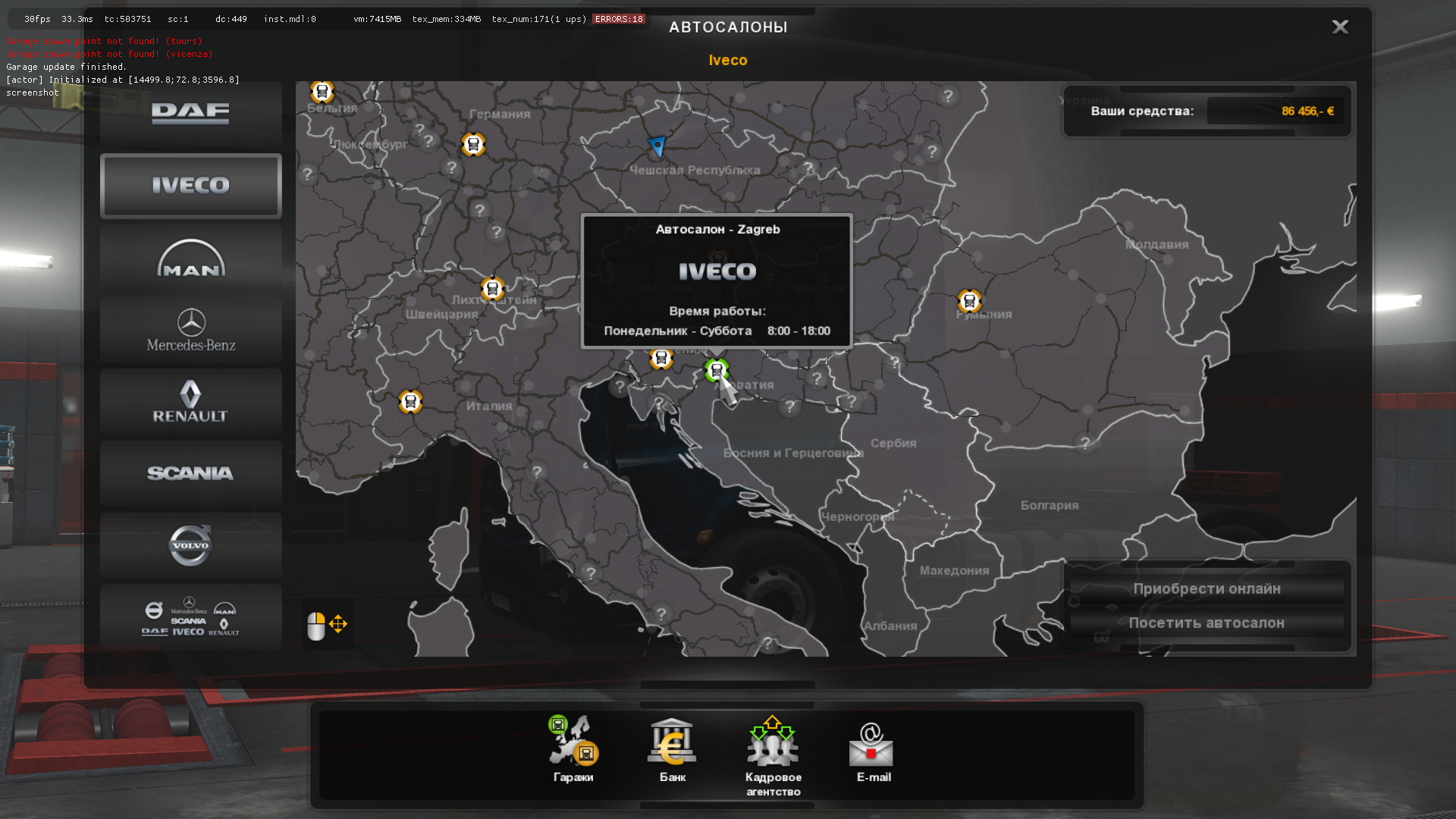Click the Zagreb dealer marker highlighted green
1456x819 pixels.
[717, 370]
